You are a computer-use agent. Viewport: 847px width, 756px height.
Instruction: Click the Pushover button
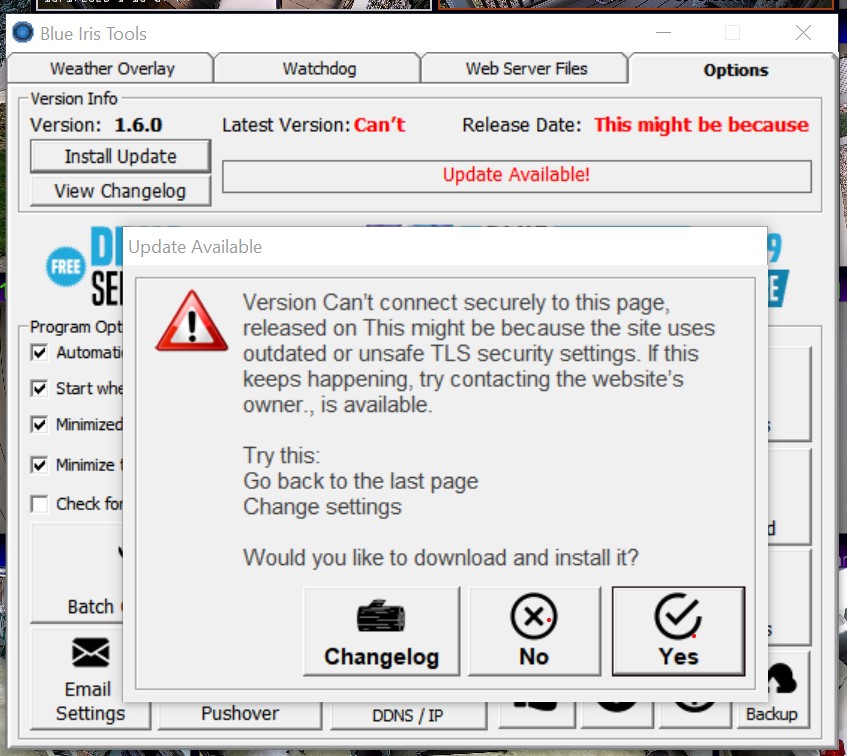pos(240,714)
